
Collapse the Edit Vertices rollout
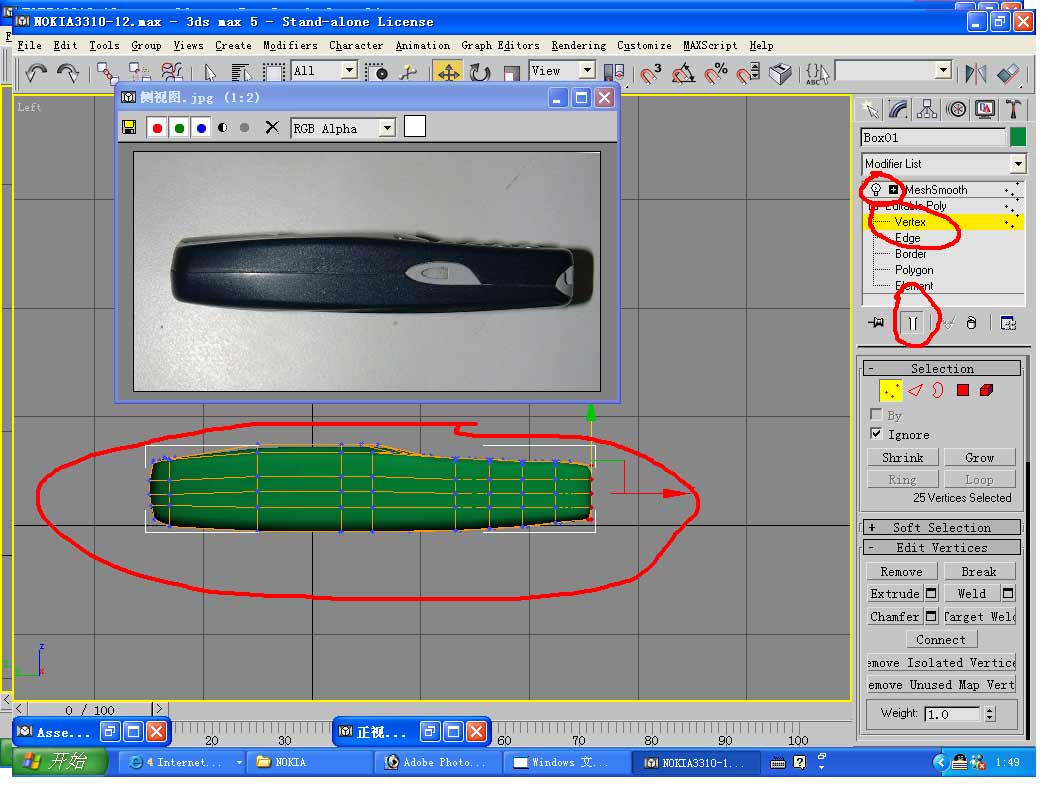941,547
